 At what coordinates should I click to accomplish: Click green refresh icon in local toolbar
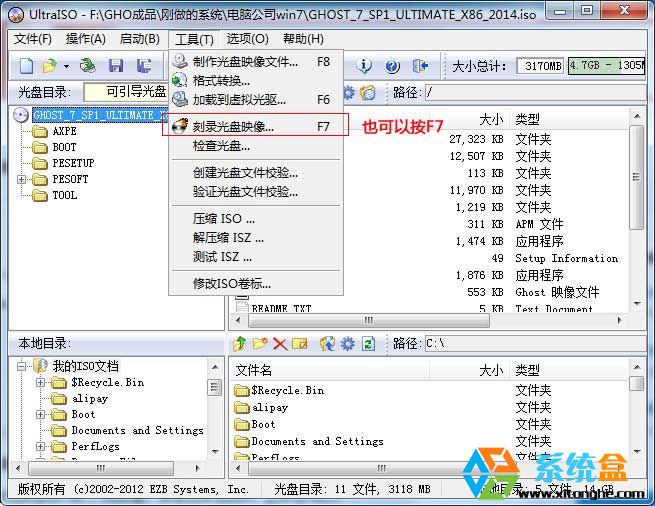pyautogui.click(x=368, y=344)
